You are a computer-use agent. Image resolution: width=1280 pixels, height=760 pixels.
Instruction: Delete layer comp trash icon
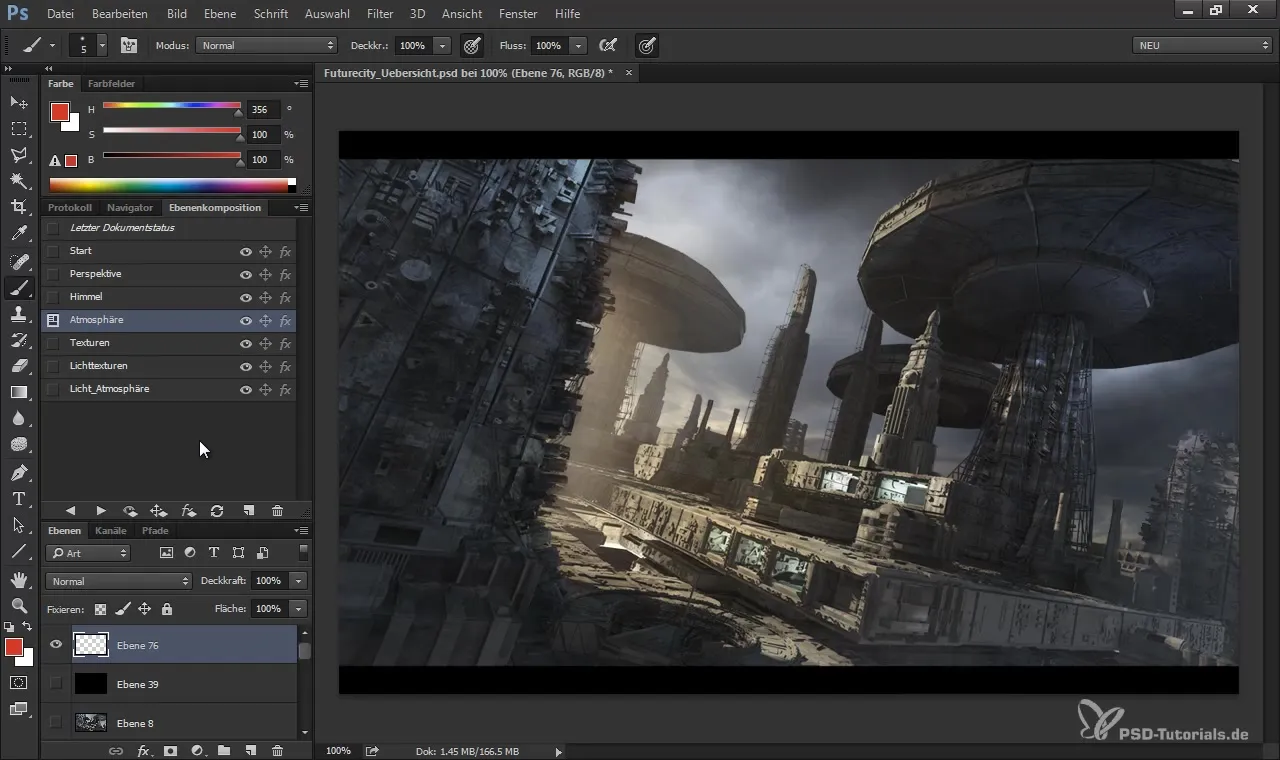[x=278, y=511]
